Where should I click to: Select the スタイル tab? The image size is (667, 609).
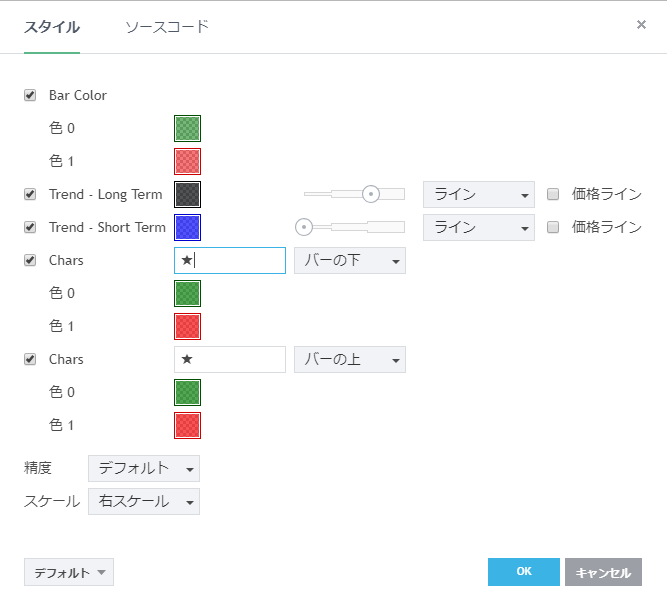click(x=51, y=27)
